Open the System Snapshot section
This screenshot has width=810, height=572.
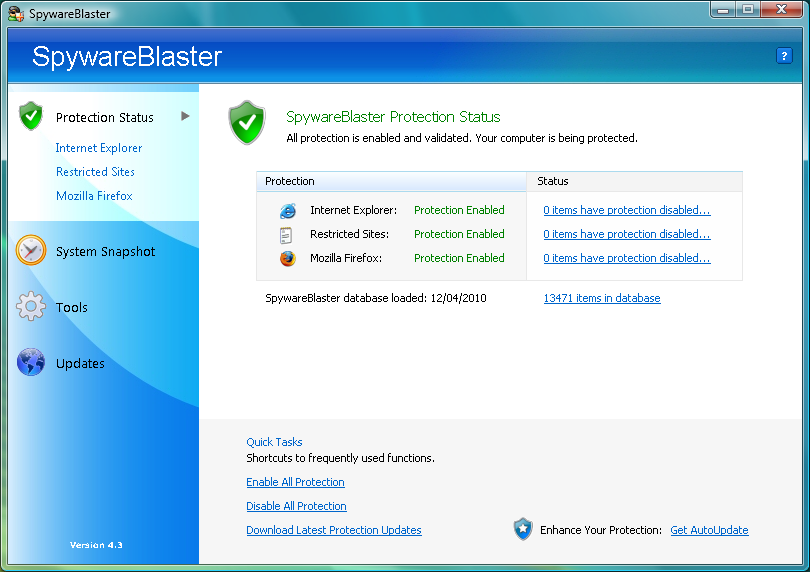(x=105, y=252)
